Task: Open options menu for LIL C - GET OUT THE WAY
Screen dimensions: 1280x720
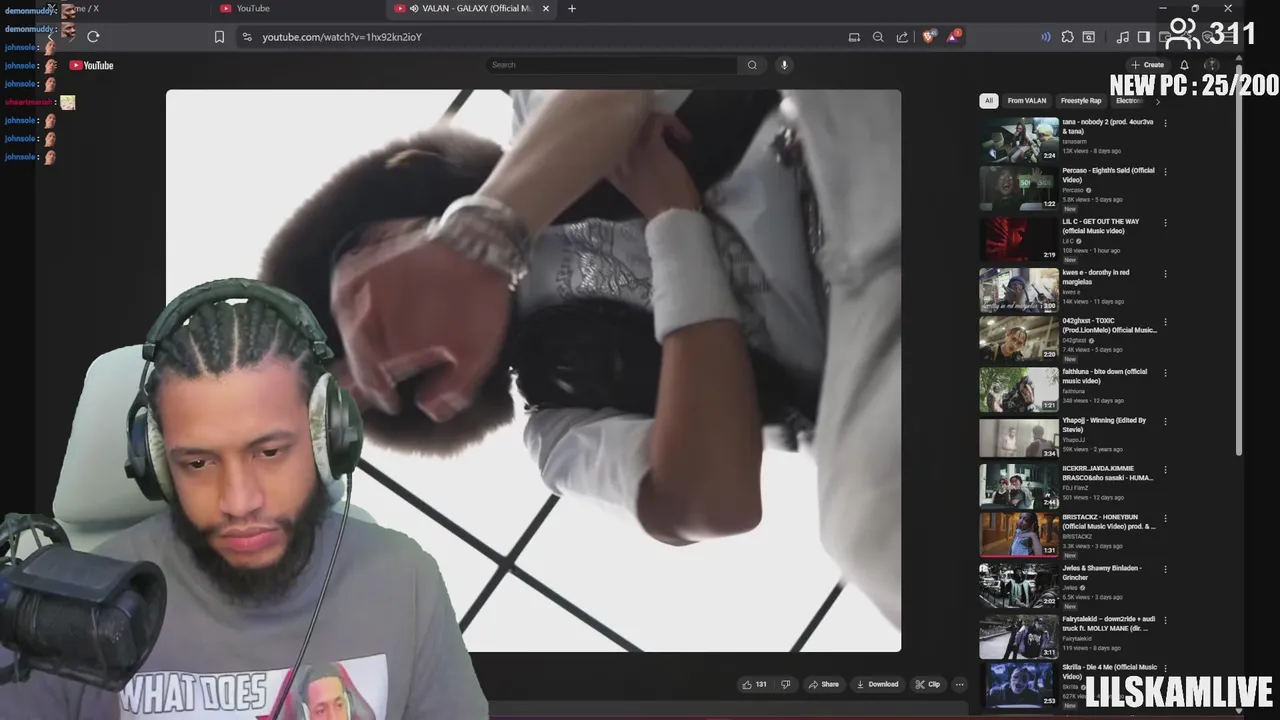Action: pyautogui.click(x=1165, y=222)
